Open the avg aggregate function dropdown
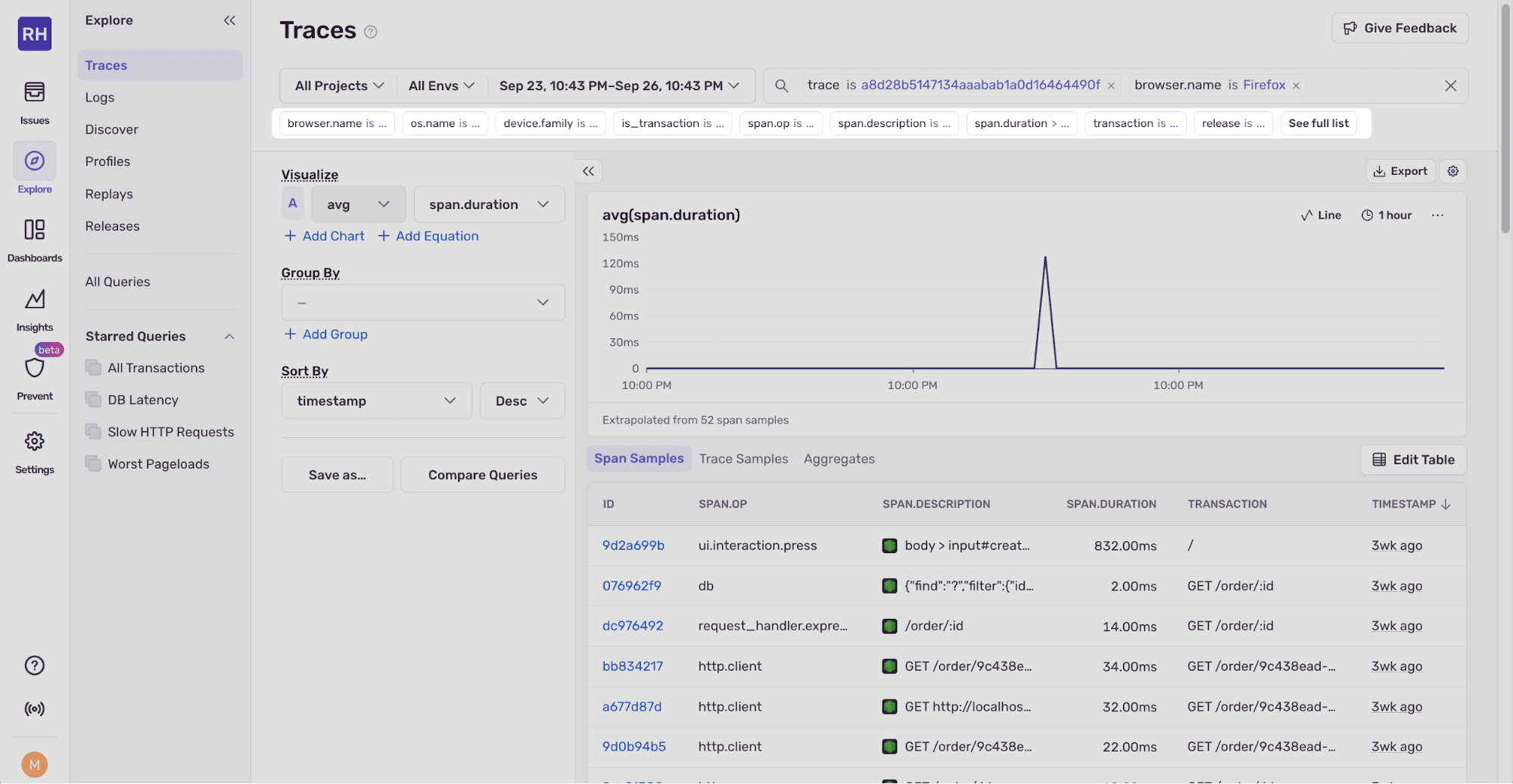Screen dimensions: 1513x784 click(x=358, y=204)
